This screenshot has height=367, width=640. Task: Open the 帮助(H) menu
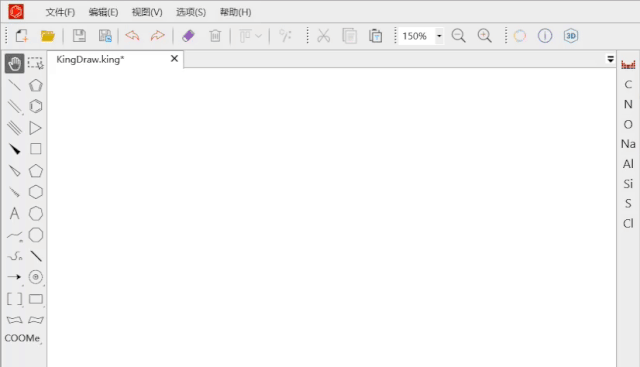(x=236, y=12)
